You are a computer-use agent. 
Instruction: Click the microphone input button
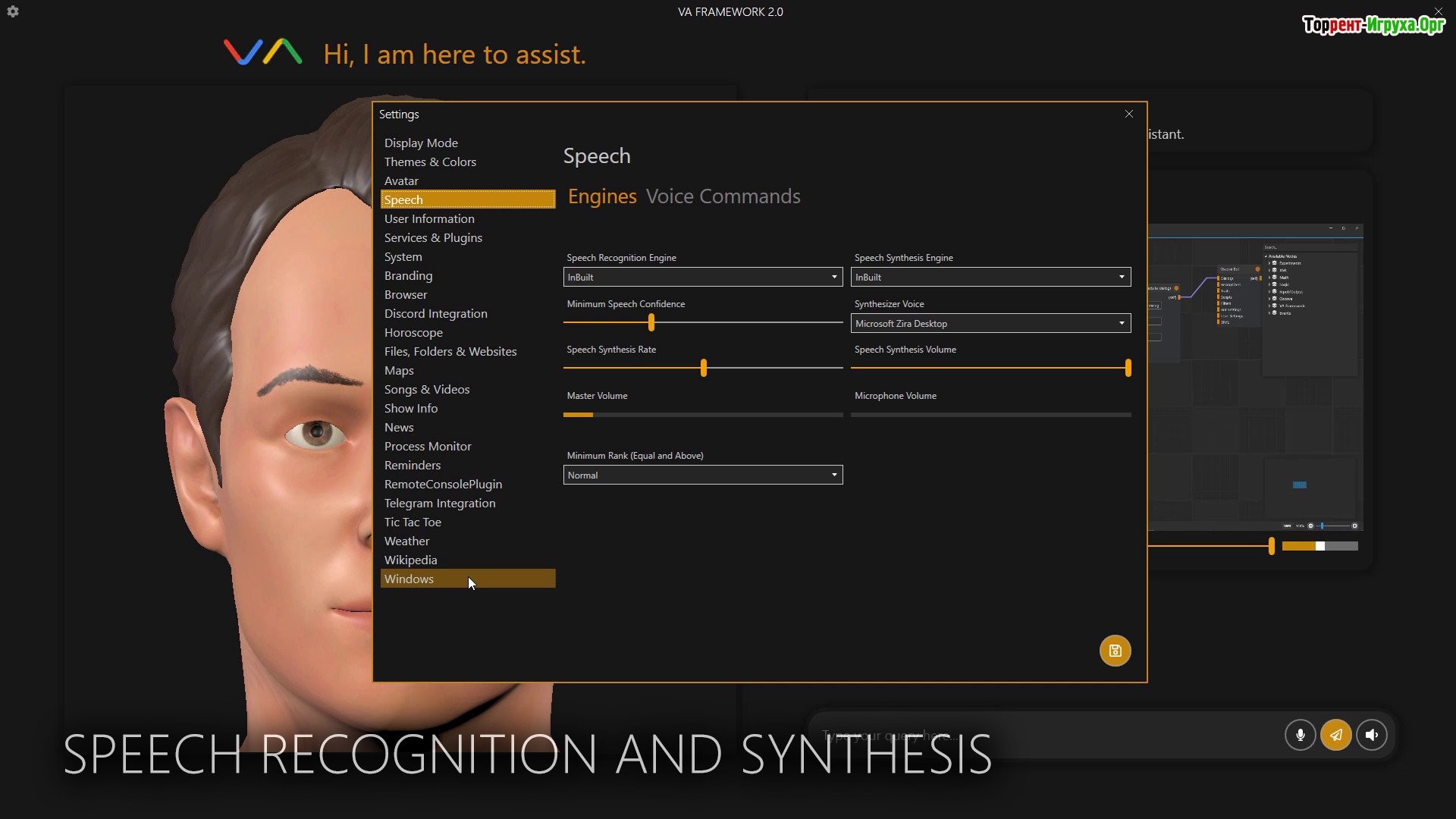point(1300,734)
